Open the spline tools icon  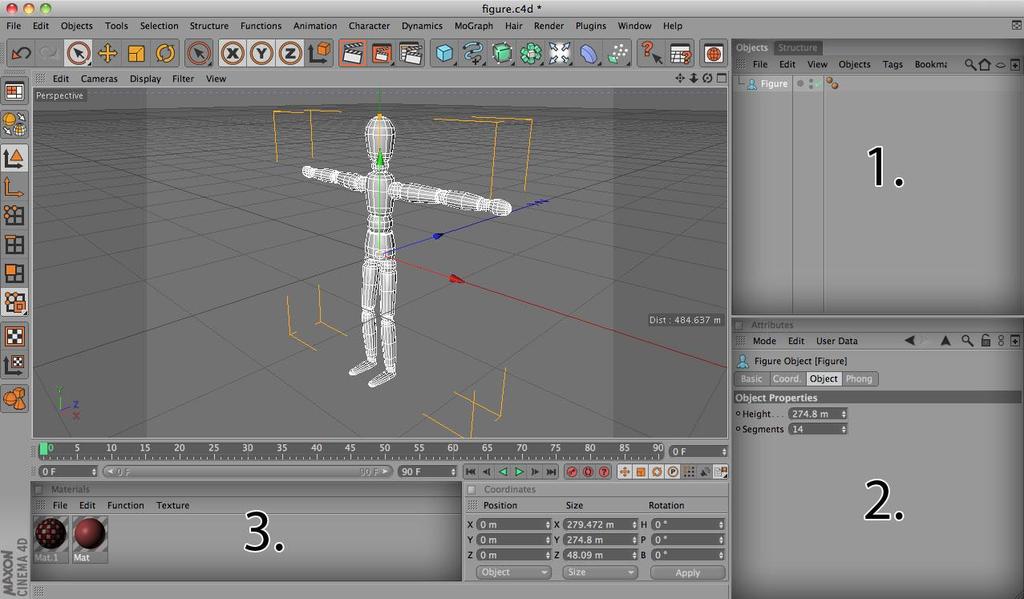click(473, 53)
